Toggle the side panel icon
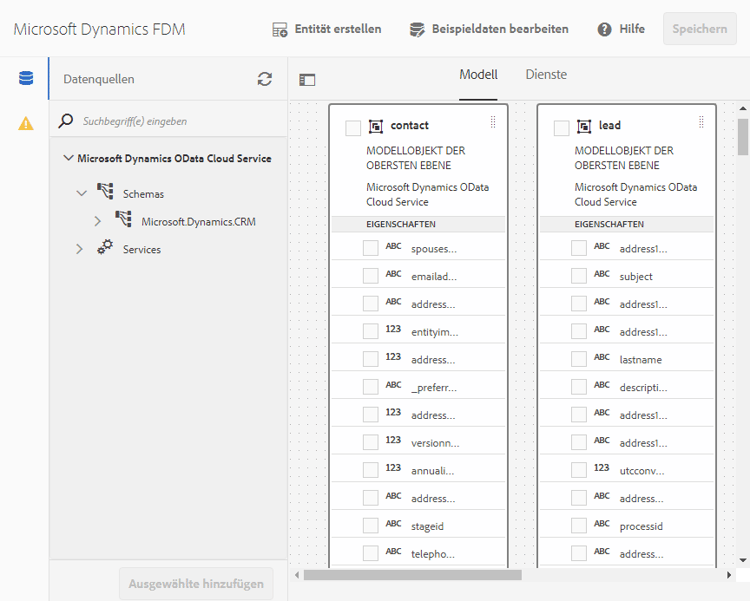The height and width of the screenshot is (601, 750). pyautogui.click(x=307, y=79)
